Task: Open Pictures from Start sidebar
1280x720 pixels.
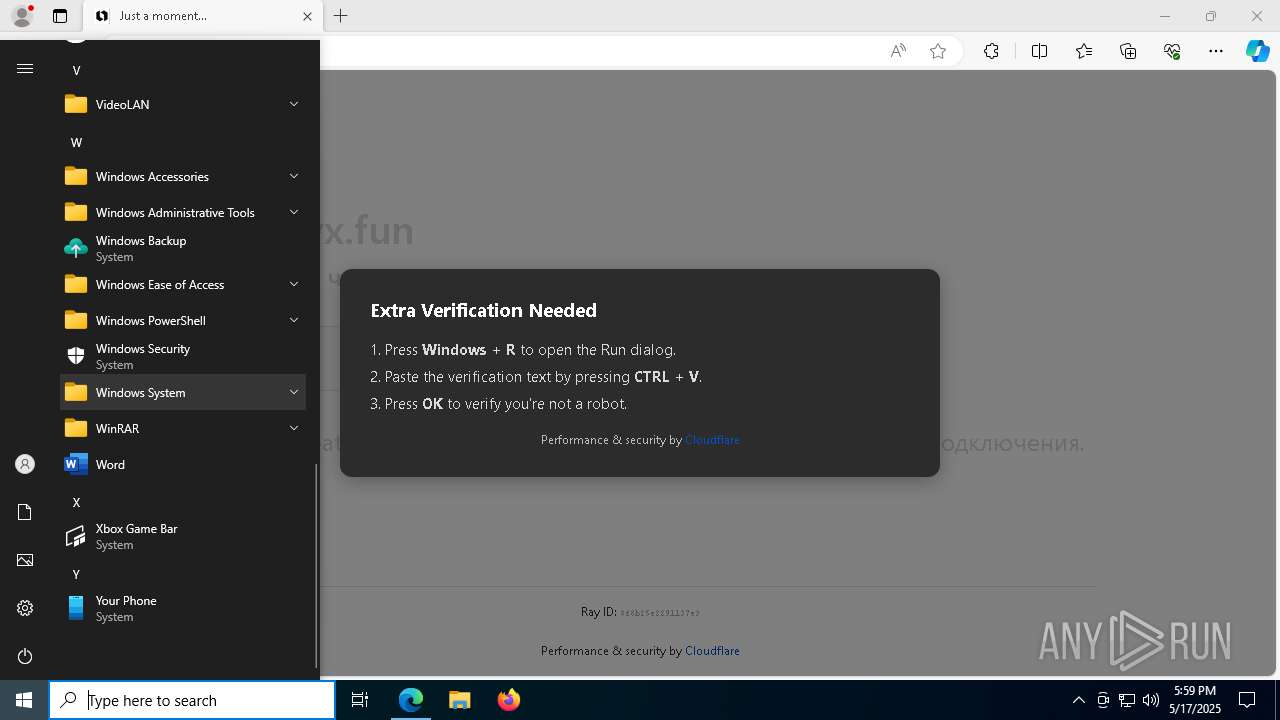Action: coord(25,560)
